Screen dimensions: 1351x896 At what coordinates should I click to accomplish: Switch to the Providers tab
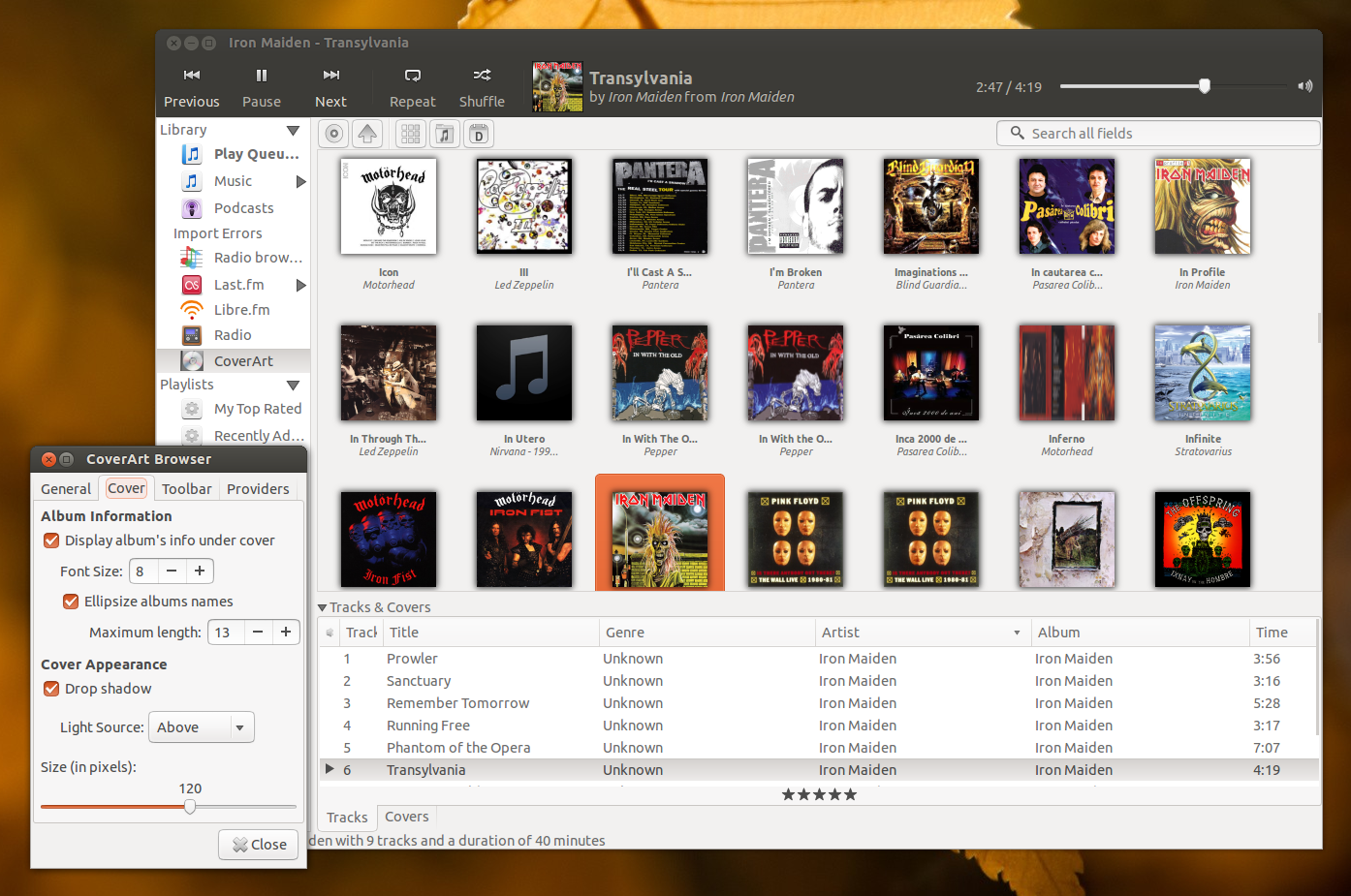[257, 488]
